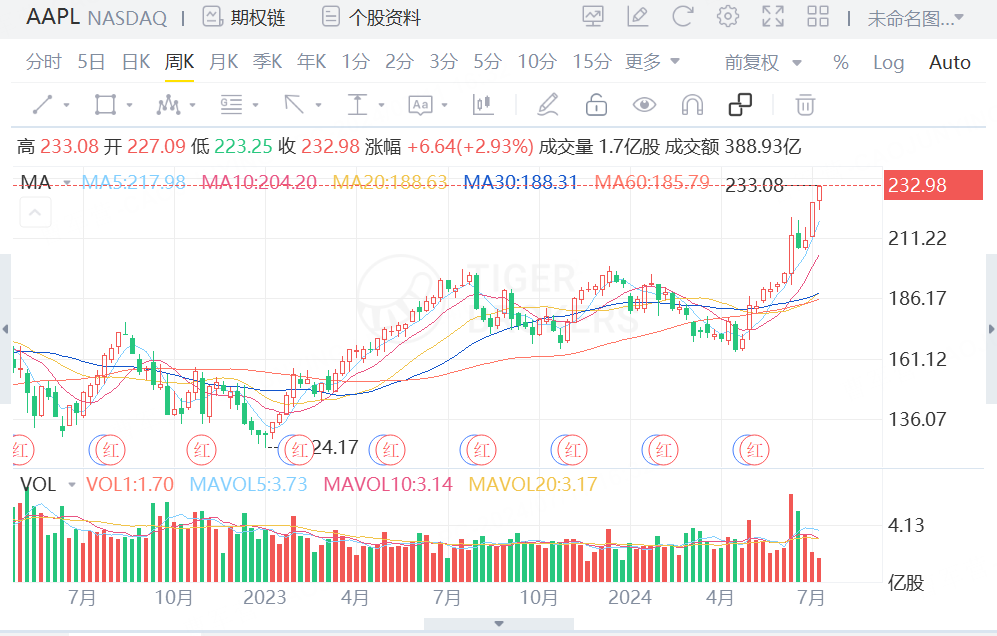
Task: Toggle percentage scale % button
Action: (x=841, y=62)
